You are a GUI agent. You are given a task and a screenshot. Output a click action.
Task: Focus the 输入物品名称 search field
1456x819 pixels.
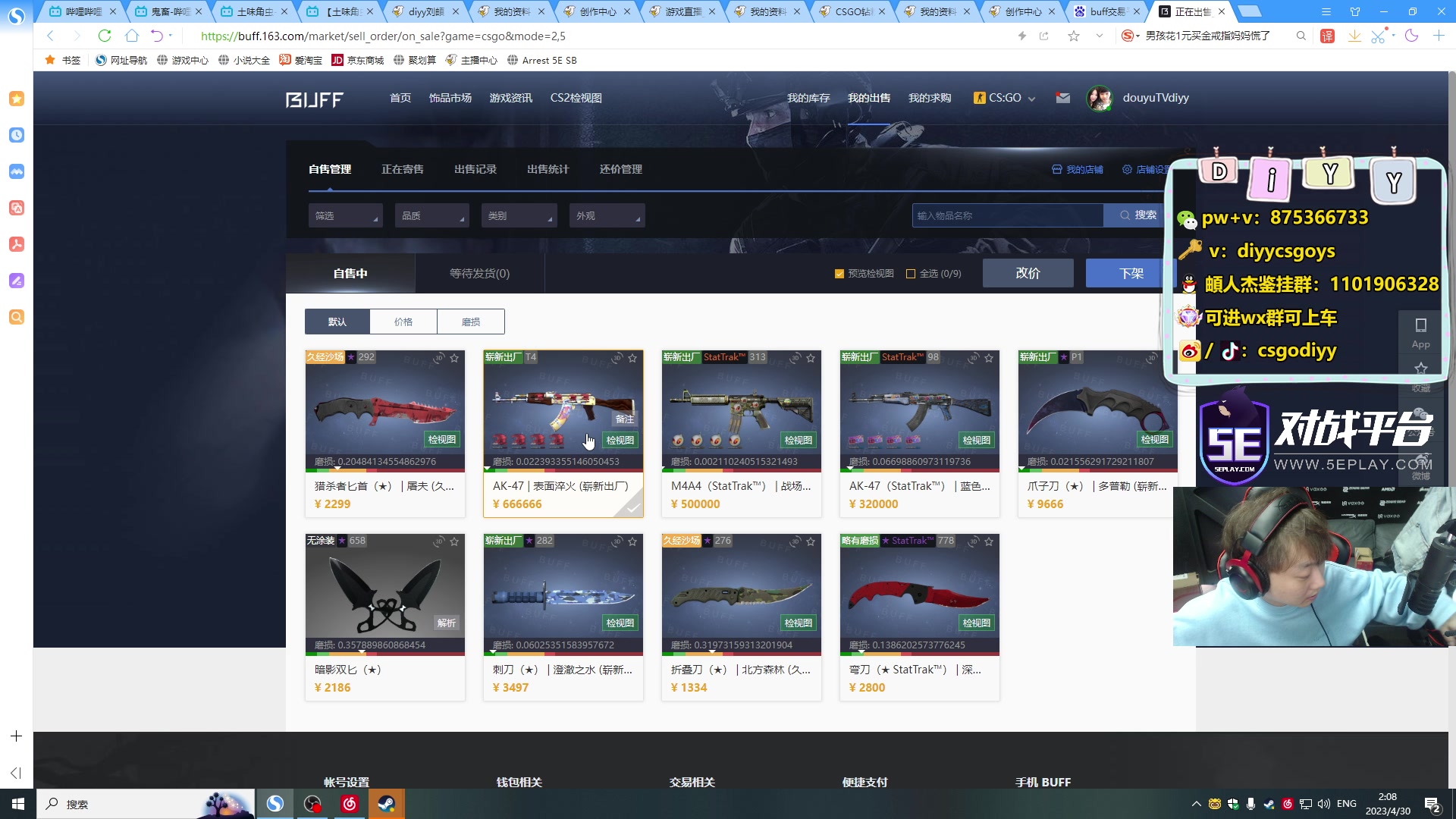point(1008,215)
